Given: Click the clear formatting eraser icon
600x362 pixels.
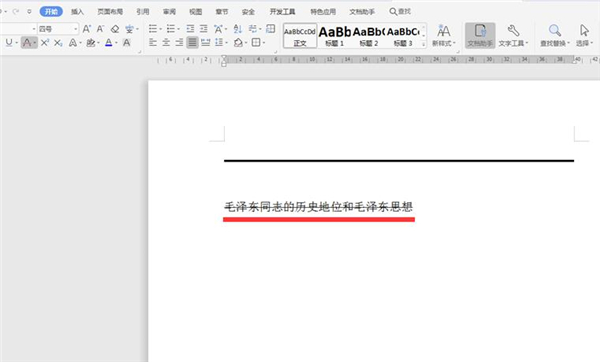Looking at the screenshot, I should point(115,29).
